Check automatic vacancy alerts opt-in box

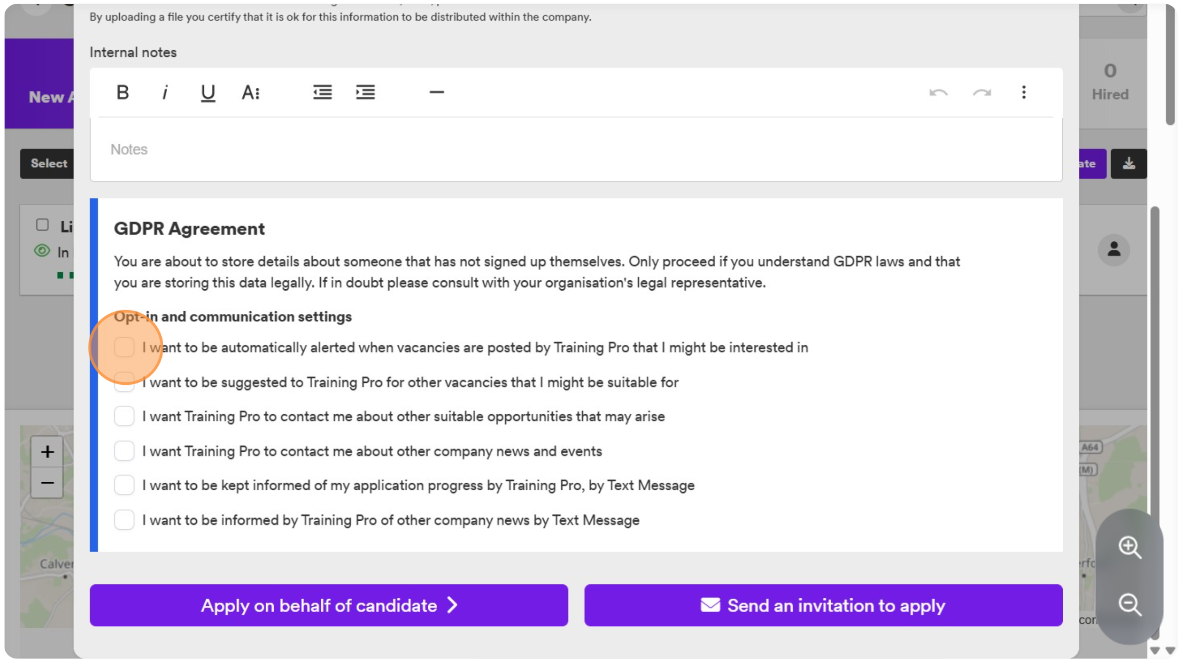[x=124, y=347]
